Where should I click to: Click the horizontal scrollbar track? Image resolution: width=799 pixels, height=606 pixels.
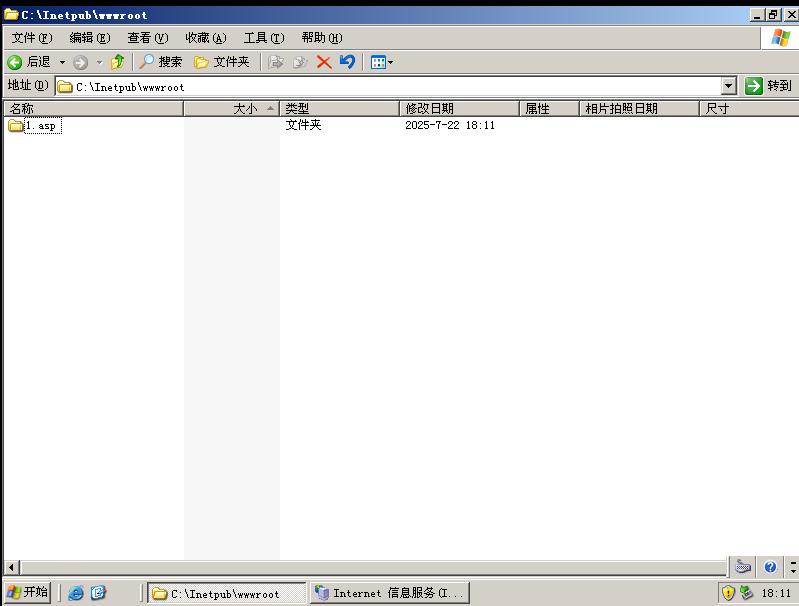pyautogui.click(x=374, y=567)
